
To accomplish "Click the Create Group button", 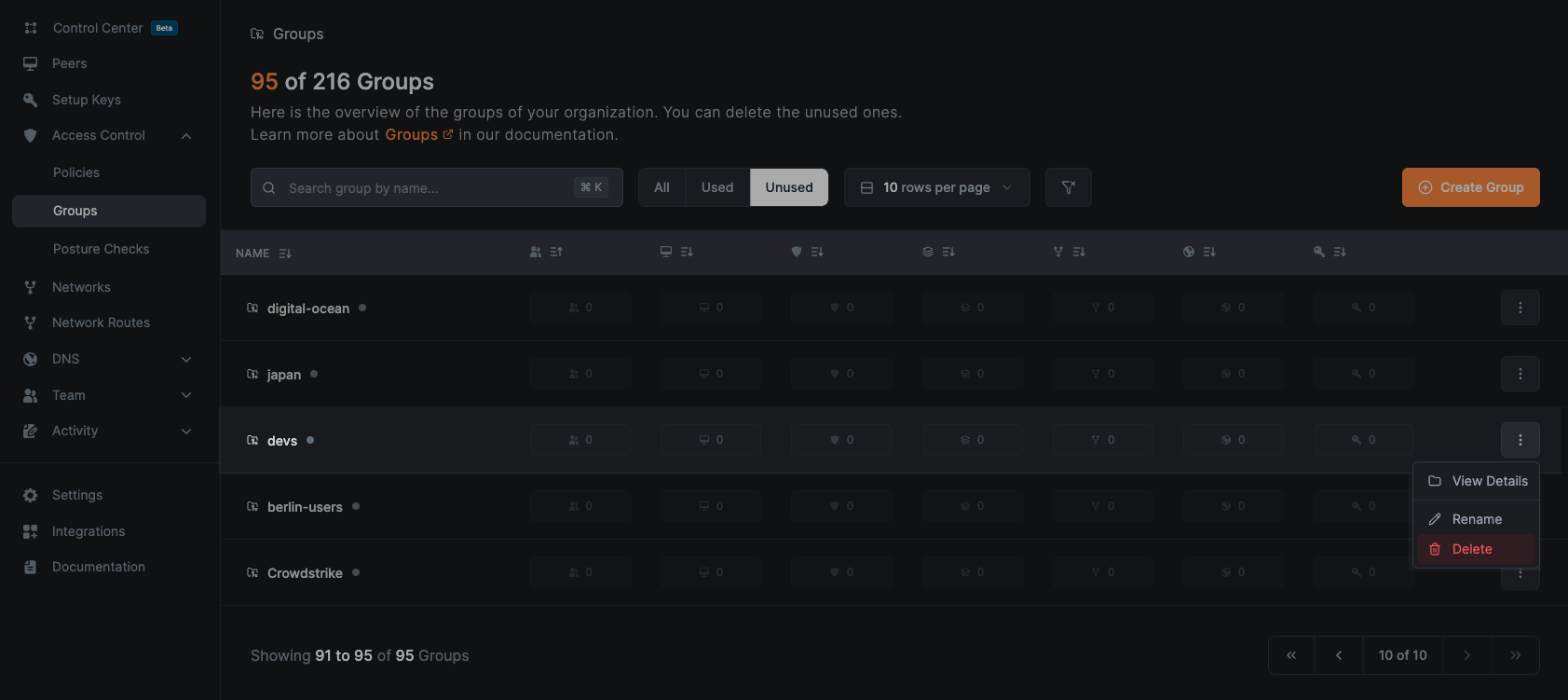I will coord(1470,187).
